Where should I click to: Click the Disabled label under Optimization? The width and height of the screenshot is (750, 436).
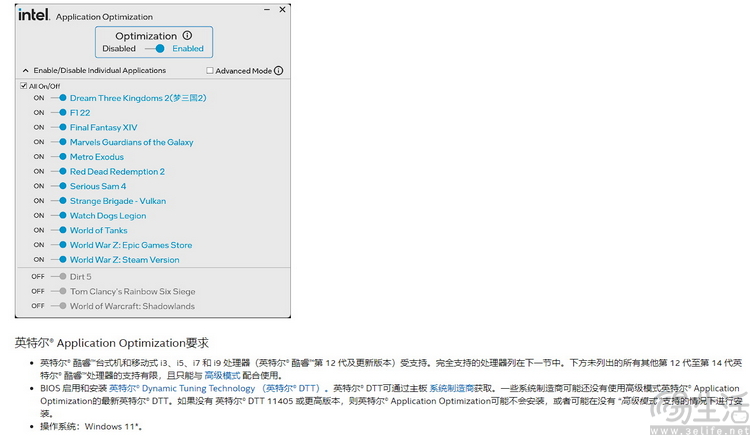pos(119,49)
